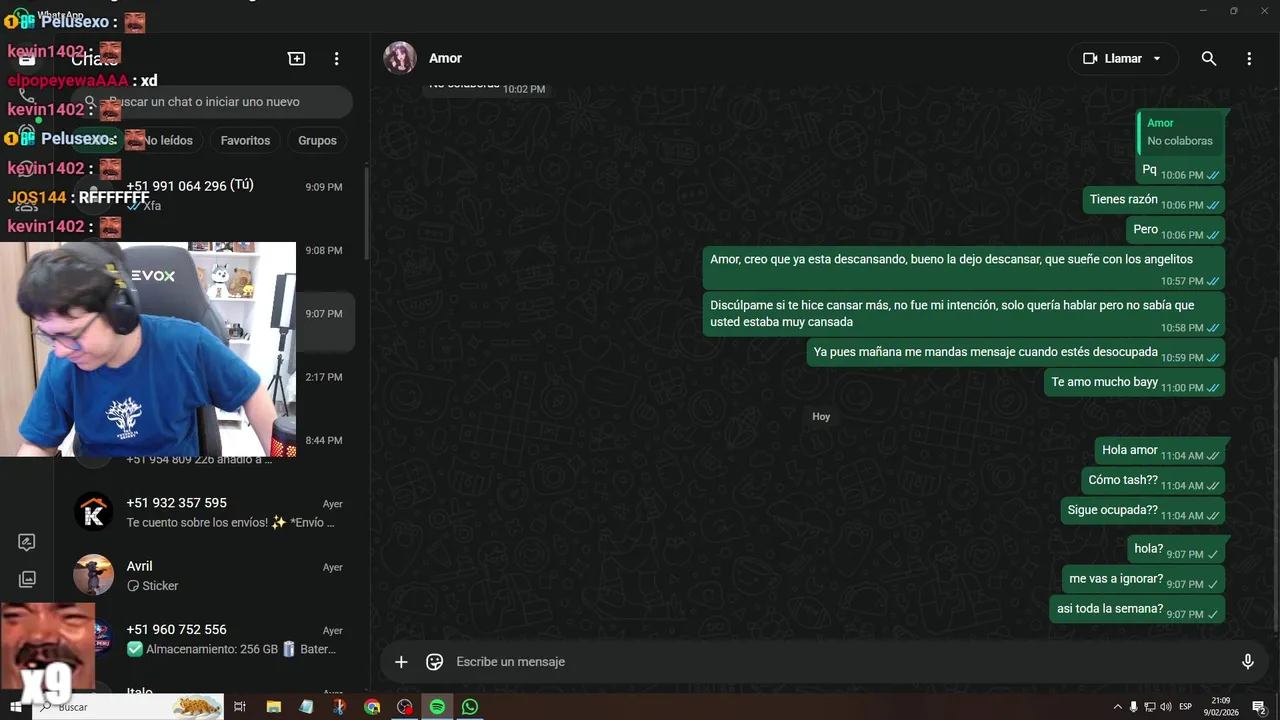Viewport: 1280px width, 720px height.
Task: Click the 'Hola amor' message
Action: [x=1160, y=451]
